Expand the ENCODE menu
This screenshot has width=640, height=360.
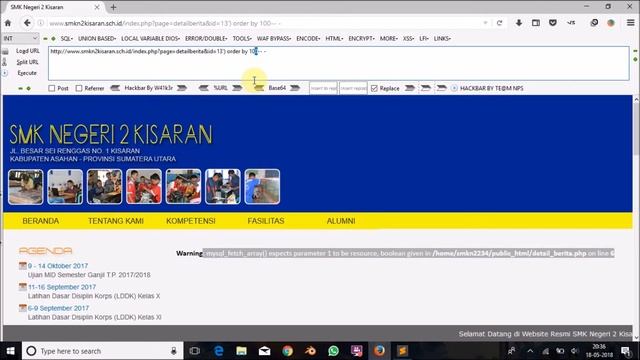[308, 38]
